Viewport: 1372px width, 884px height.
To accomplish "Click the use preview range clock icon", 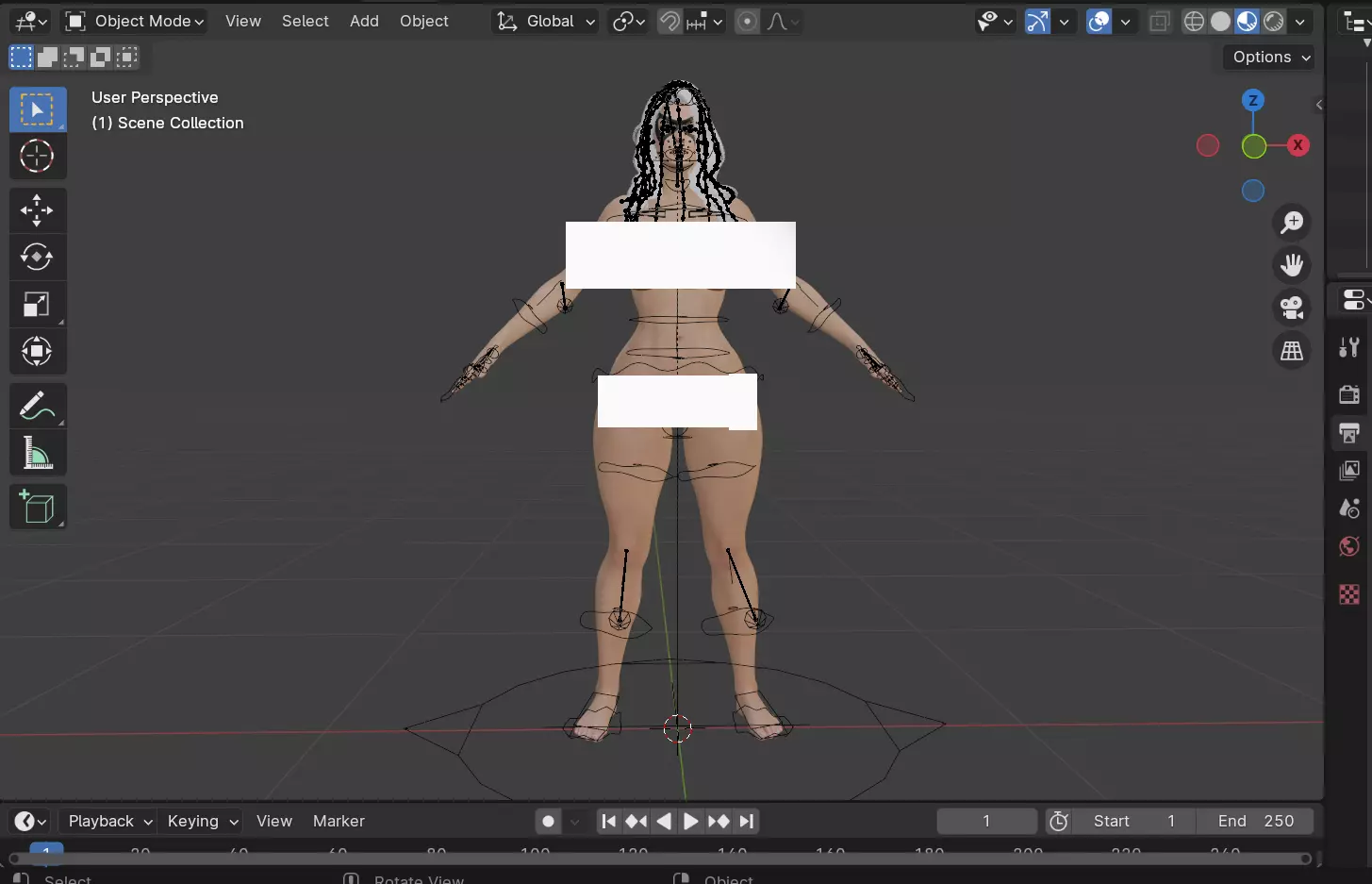I will pyautogui.click(x=1059, y=822).
